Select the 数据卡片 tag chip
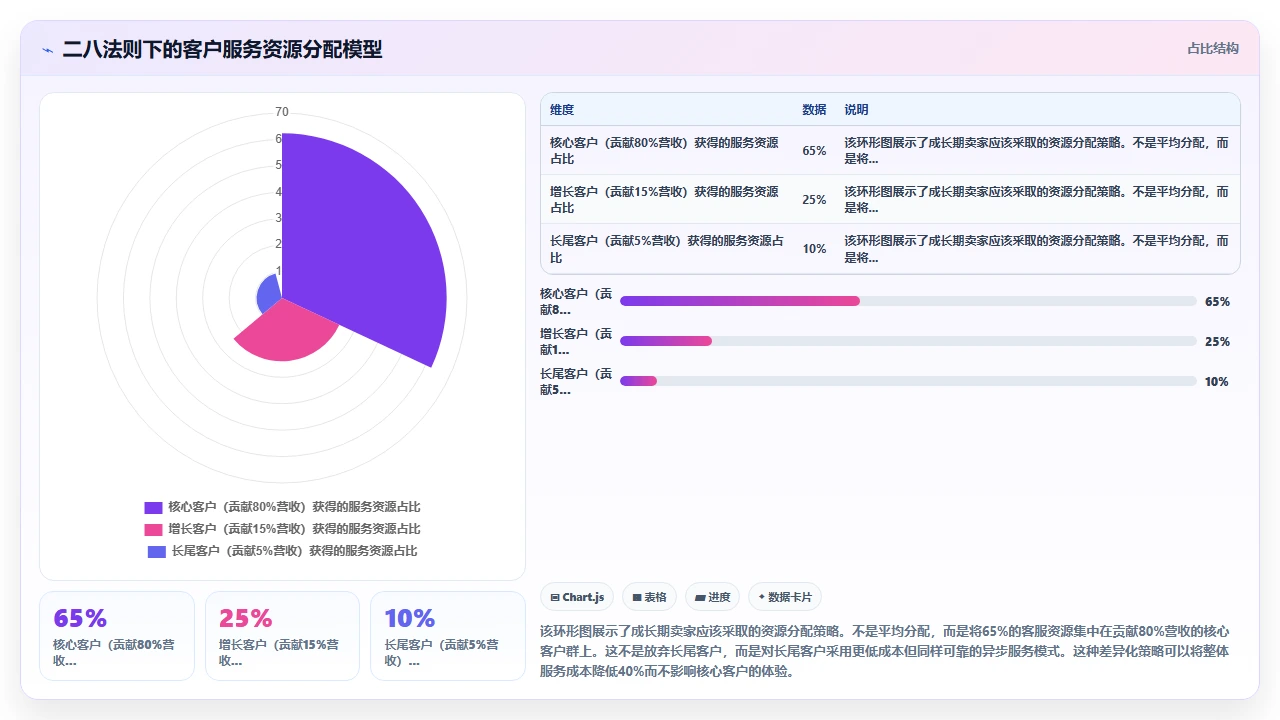The width and height of the screenshot is (1280, 720). pyautogui.click(x=785, y=597)
